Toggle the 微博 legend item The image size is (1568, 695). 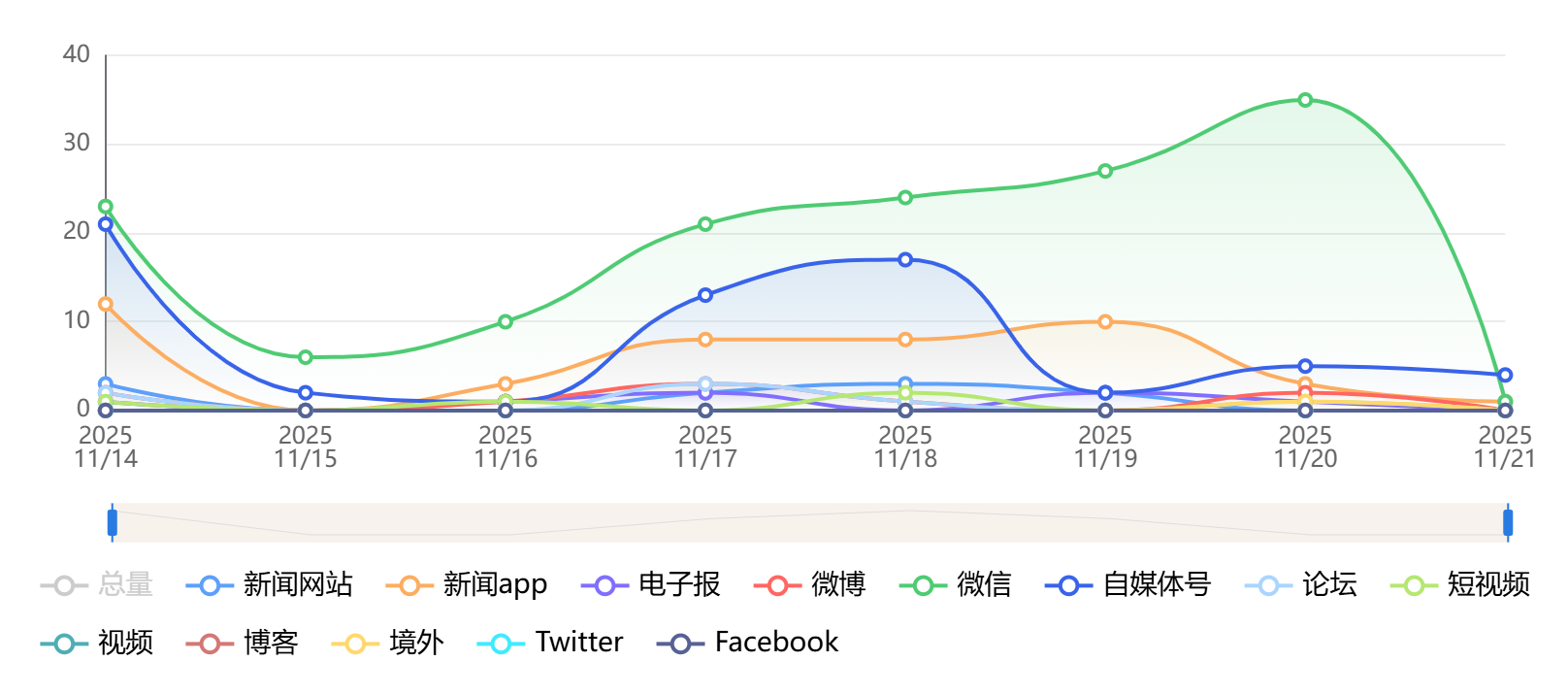click(x=810, y=584)
